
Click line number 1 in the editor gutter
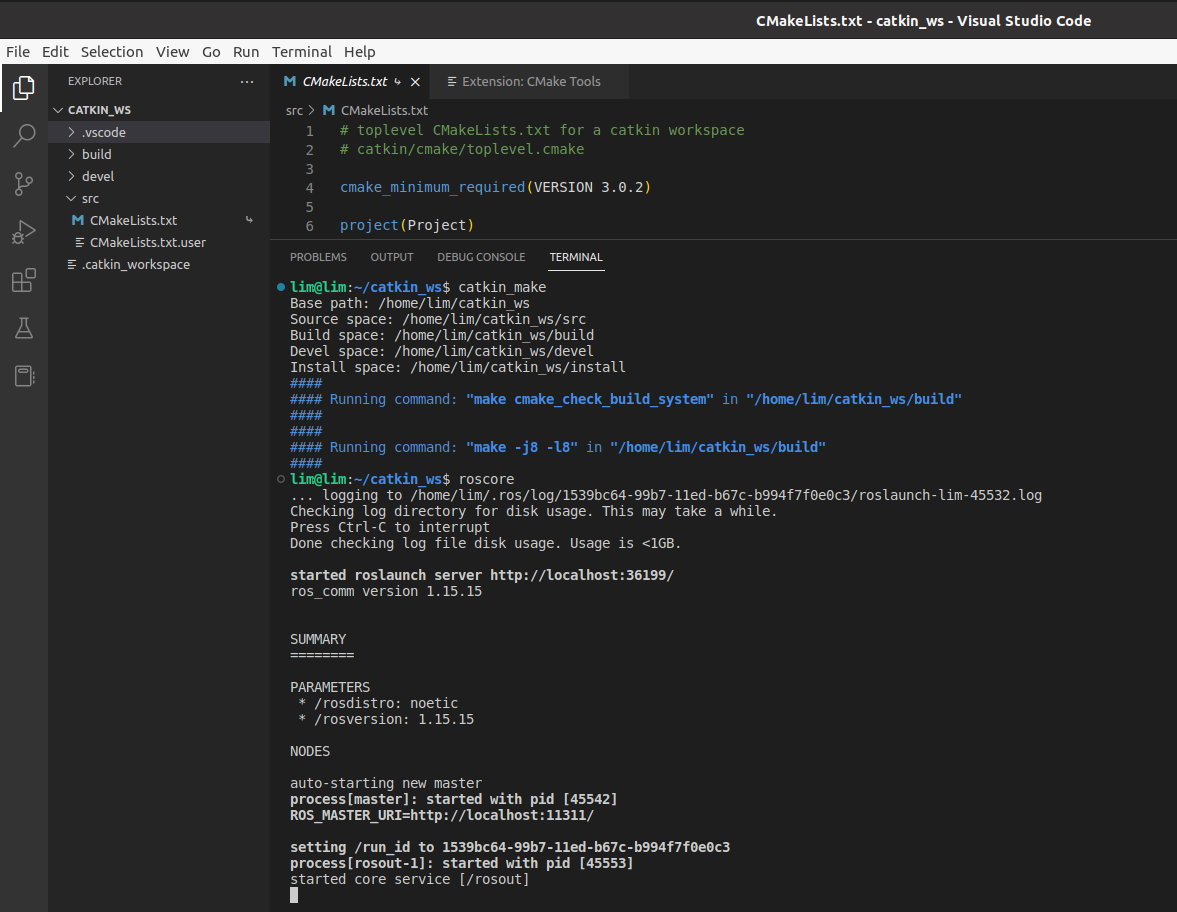(x=309, y=131)
